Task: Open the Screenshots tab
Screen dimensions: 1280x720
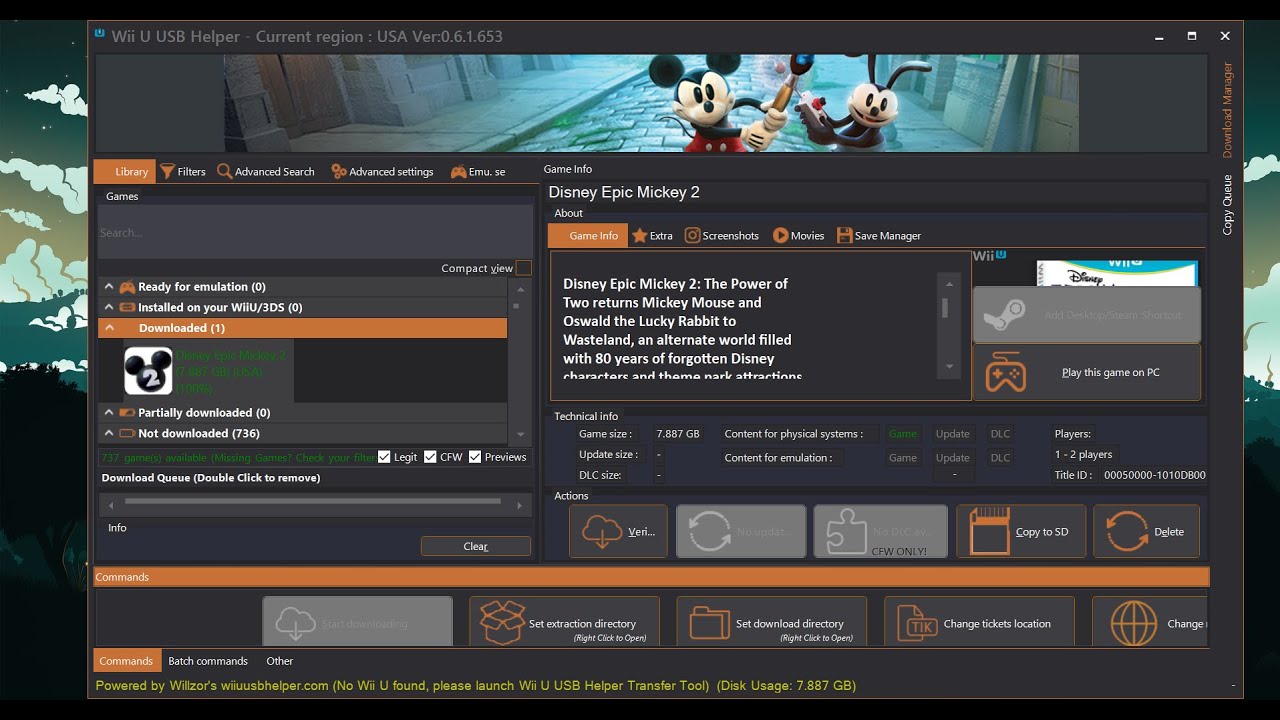Action: click(x=722, y=236)
